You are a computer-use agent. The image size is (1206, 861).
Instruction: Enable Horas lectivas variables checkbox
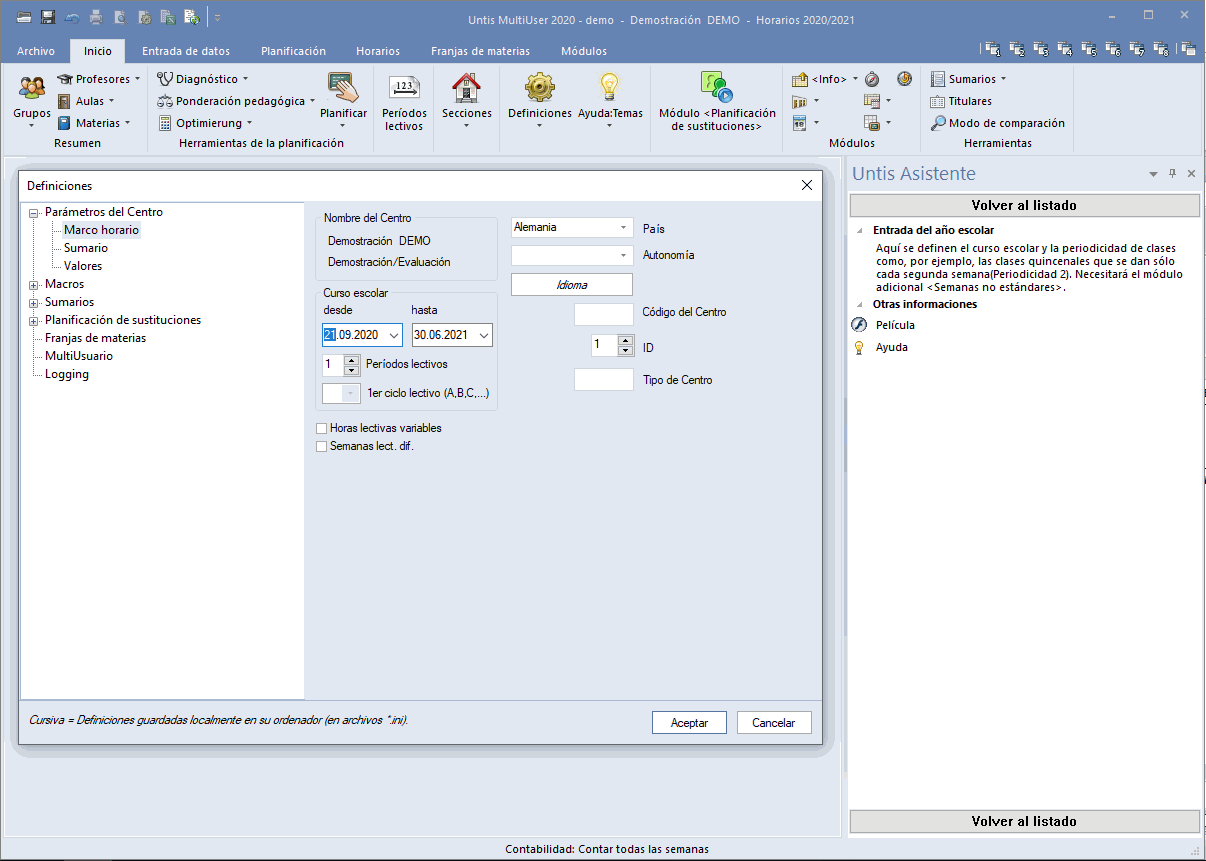pyautogui.click(x=322, y=428)
